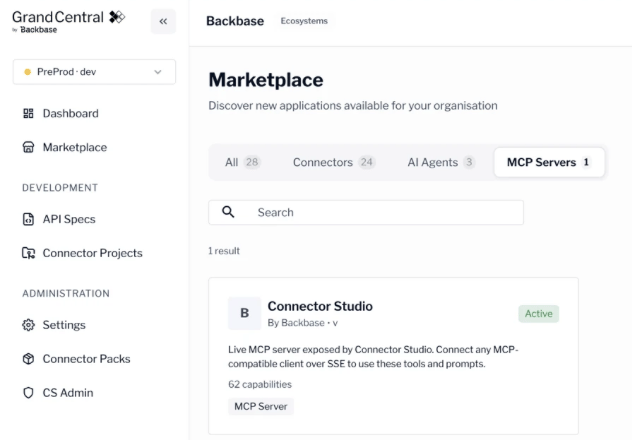The image size is (632, 440).
Task: Click the yellow environment status dot
Action: [x=27, y=72]
